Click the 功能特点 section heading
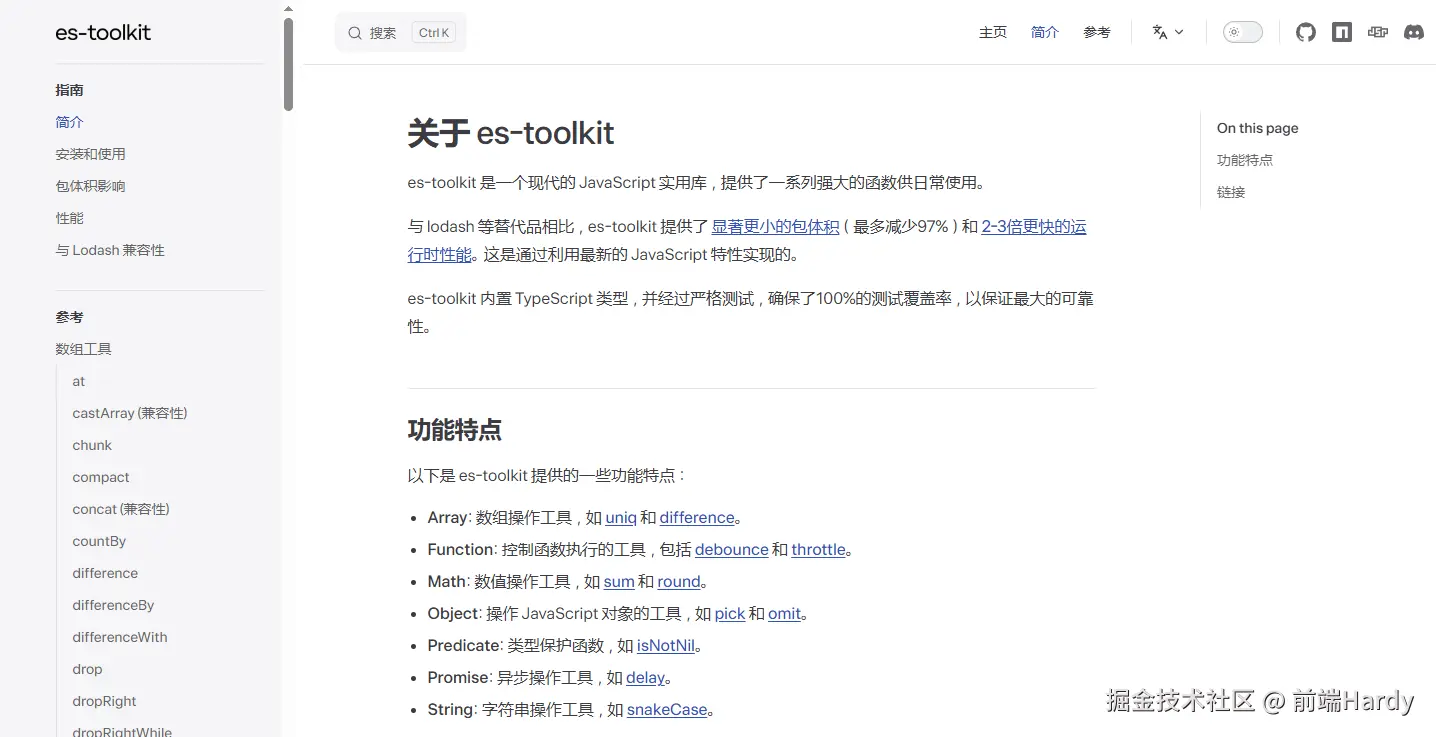 tap(455, 430)
